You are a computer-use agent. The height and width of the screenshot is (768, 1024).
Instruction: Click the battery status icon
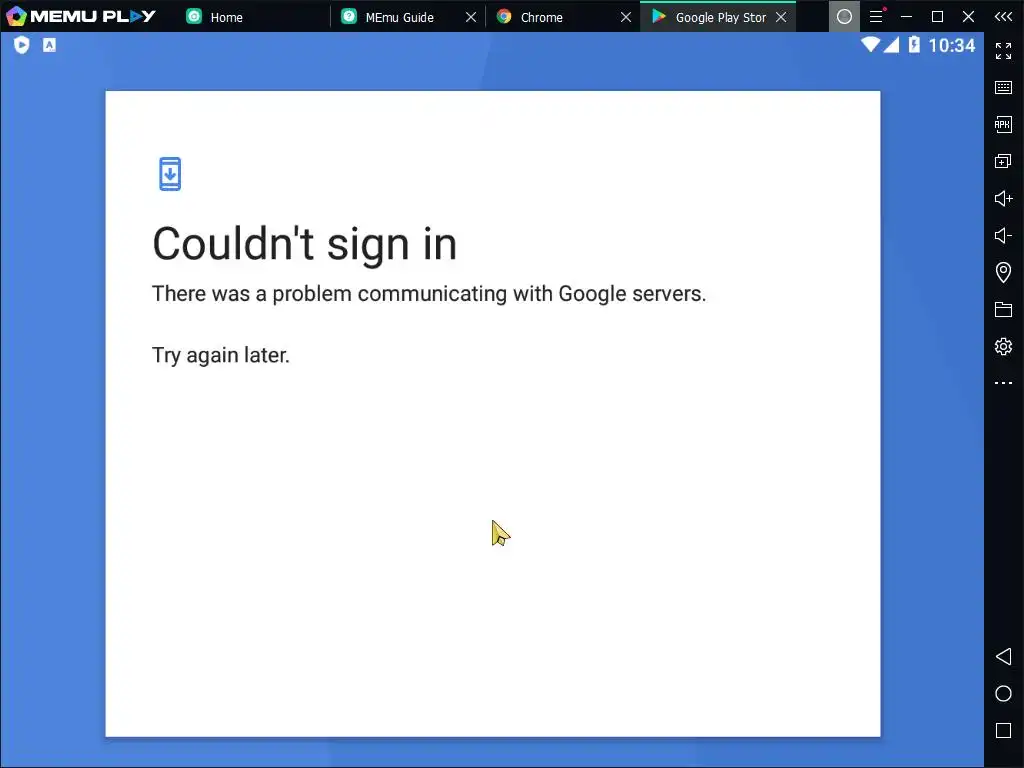(914, 44)
